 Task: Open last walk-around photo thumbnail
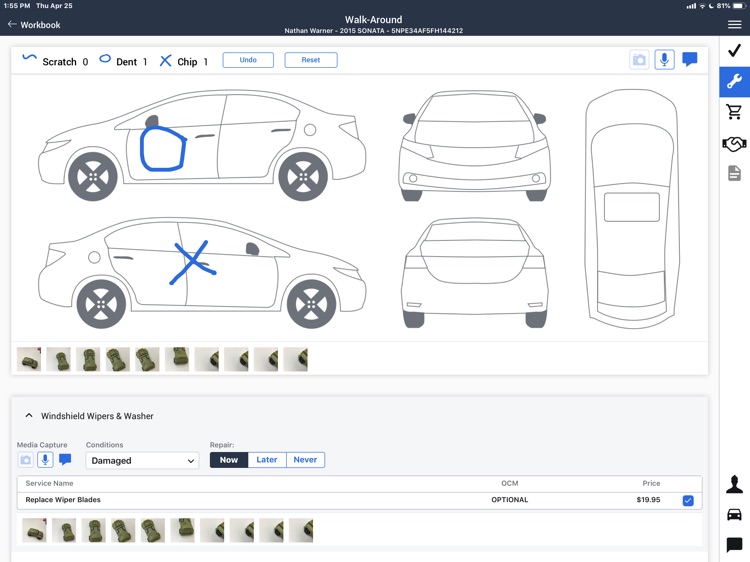[x=296, y=359]
